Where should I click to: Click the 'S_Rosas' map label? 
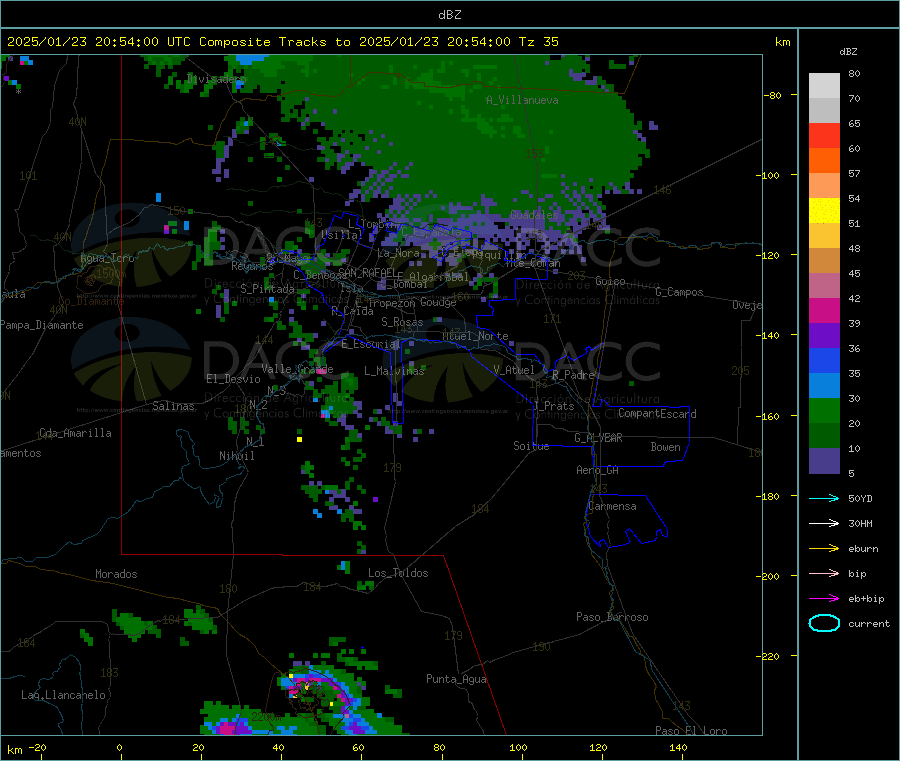pyautogui.click(x=402, y=323)
